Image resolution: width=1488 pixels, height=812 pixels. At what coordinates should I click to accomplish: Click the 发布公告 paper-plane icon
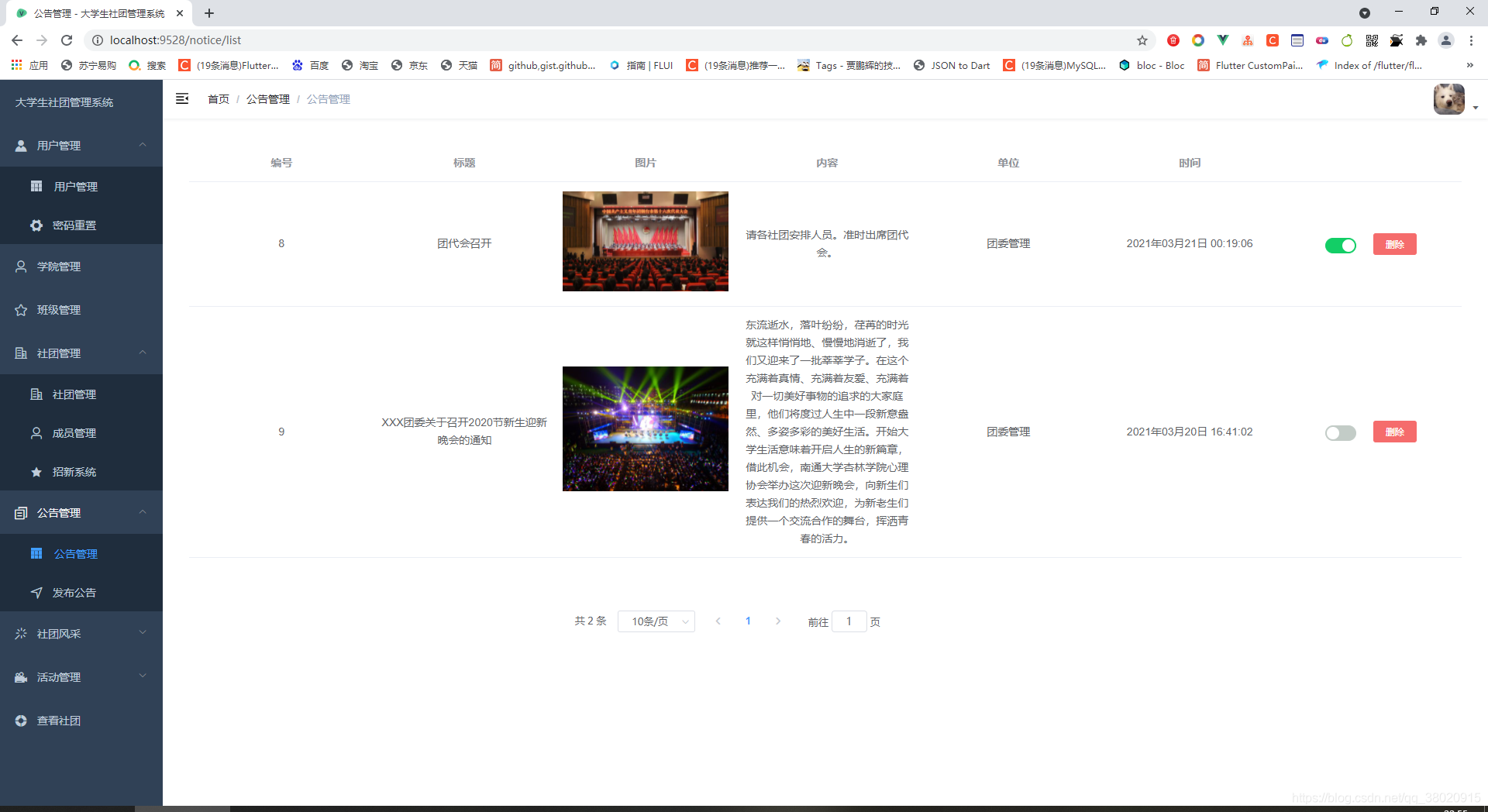[x=36, y=593]
